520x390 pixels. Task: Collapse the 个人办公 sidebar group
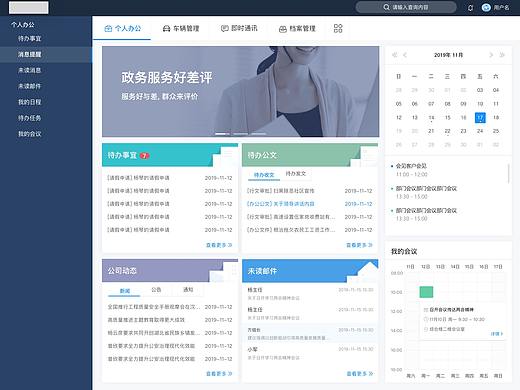click(23, 25)
